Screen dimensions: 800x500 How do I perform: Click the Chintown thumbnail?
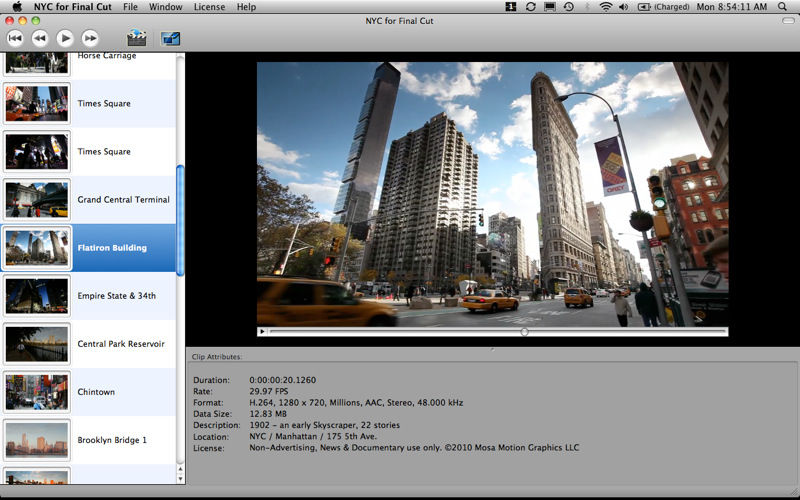pos(36,392)
